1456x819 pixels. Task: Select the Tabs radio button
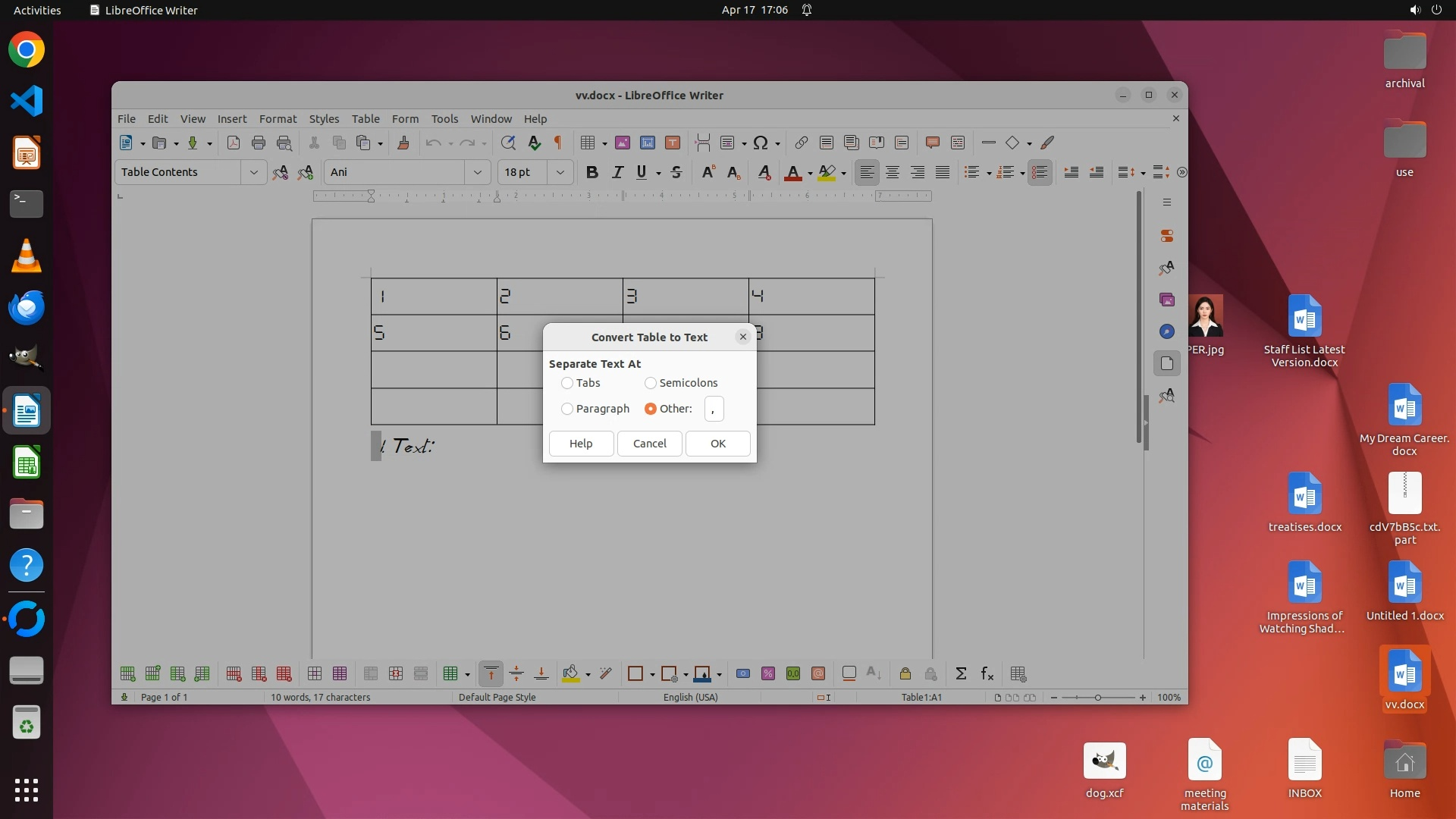coord(567,384)
